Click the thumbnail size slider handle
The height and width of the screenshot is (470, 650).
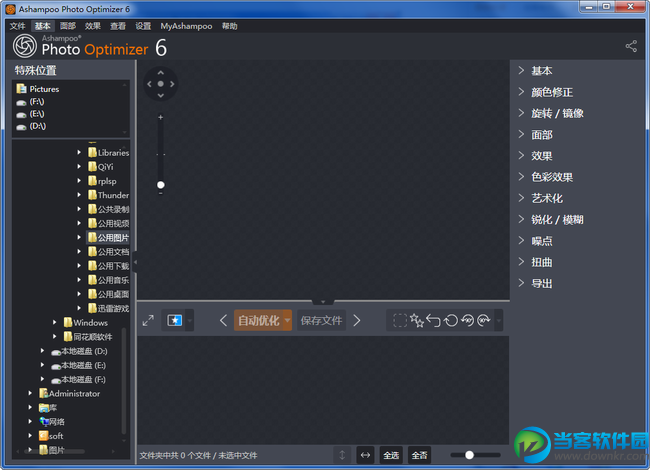click(469, 455)
